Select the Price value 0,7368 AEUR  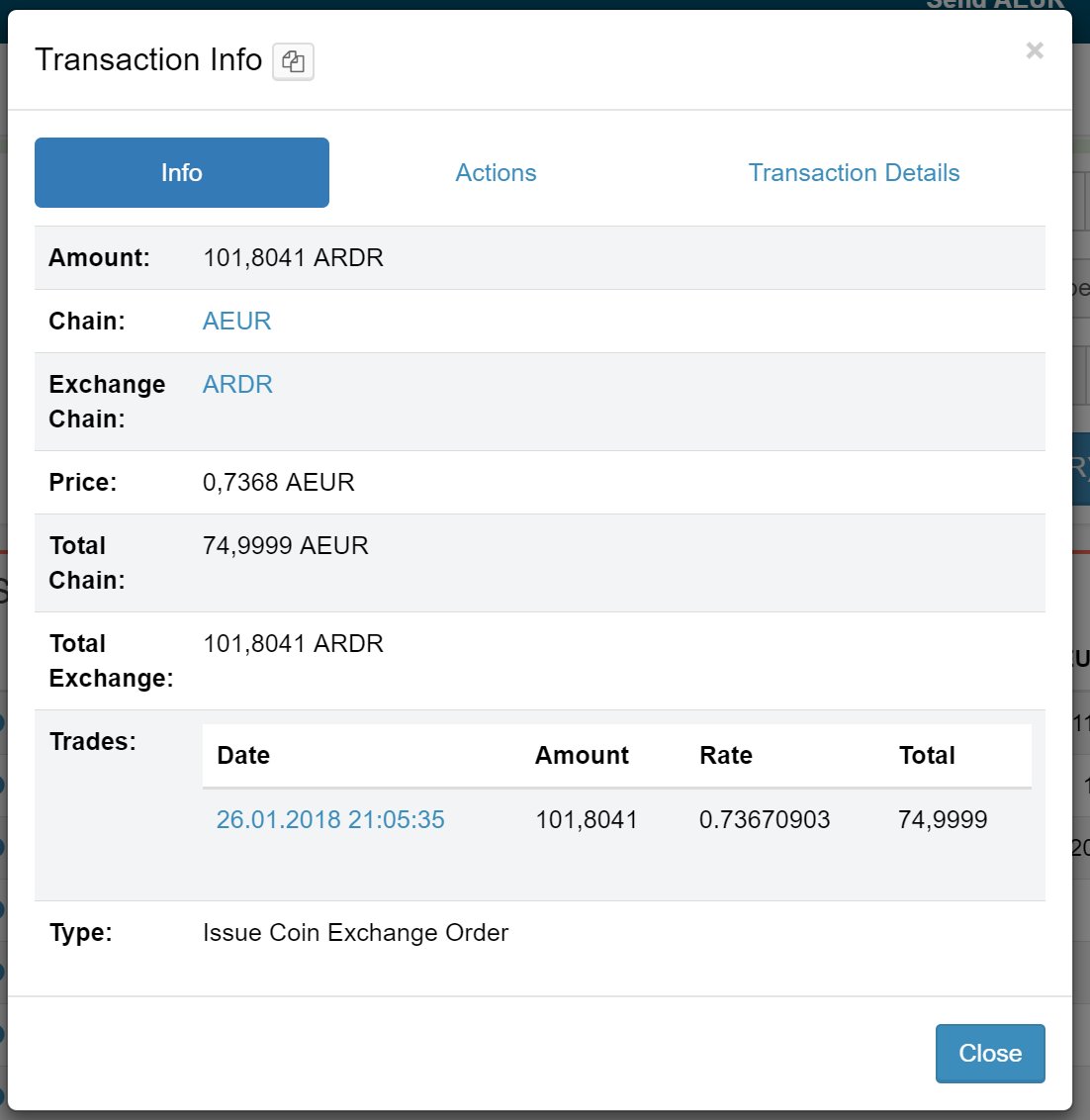(x=279, y=482)
